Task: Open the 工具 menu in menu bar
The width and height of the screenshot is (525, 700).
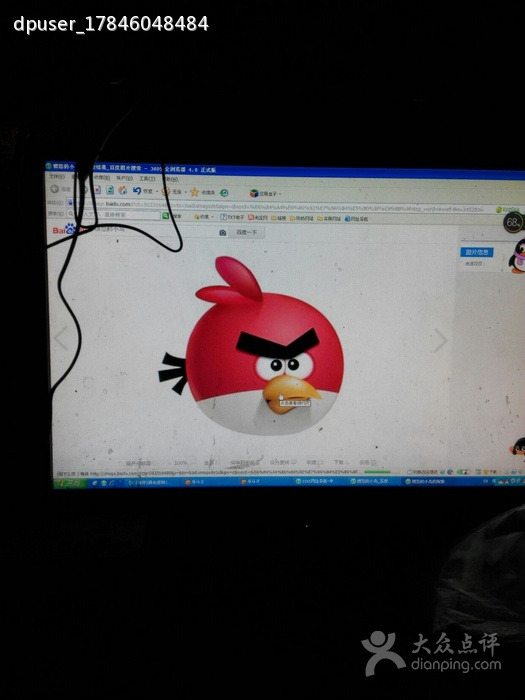Action: click(147, 179)
